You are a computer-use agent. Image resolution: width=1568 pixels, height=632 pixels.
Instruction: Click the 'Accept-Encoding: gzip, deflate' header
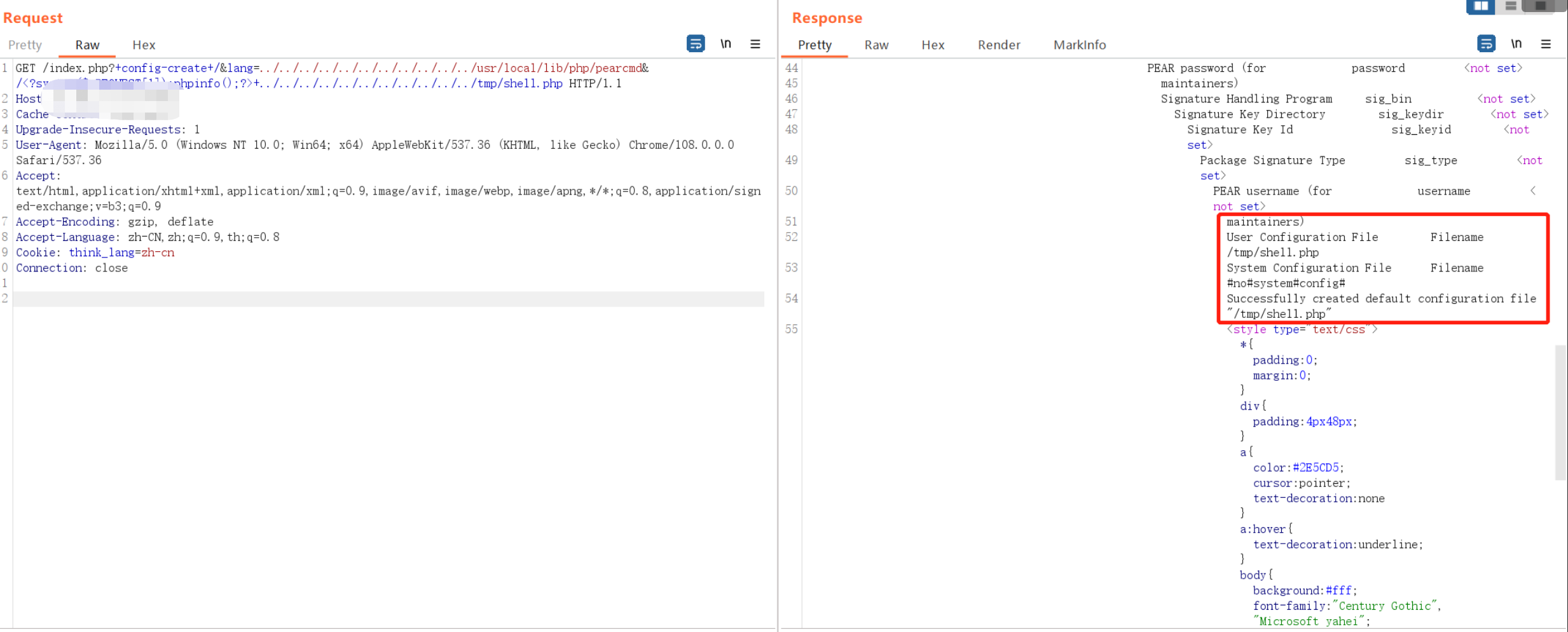tap(114, 222)
